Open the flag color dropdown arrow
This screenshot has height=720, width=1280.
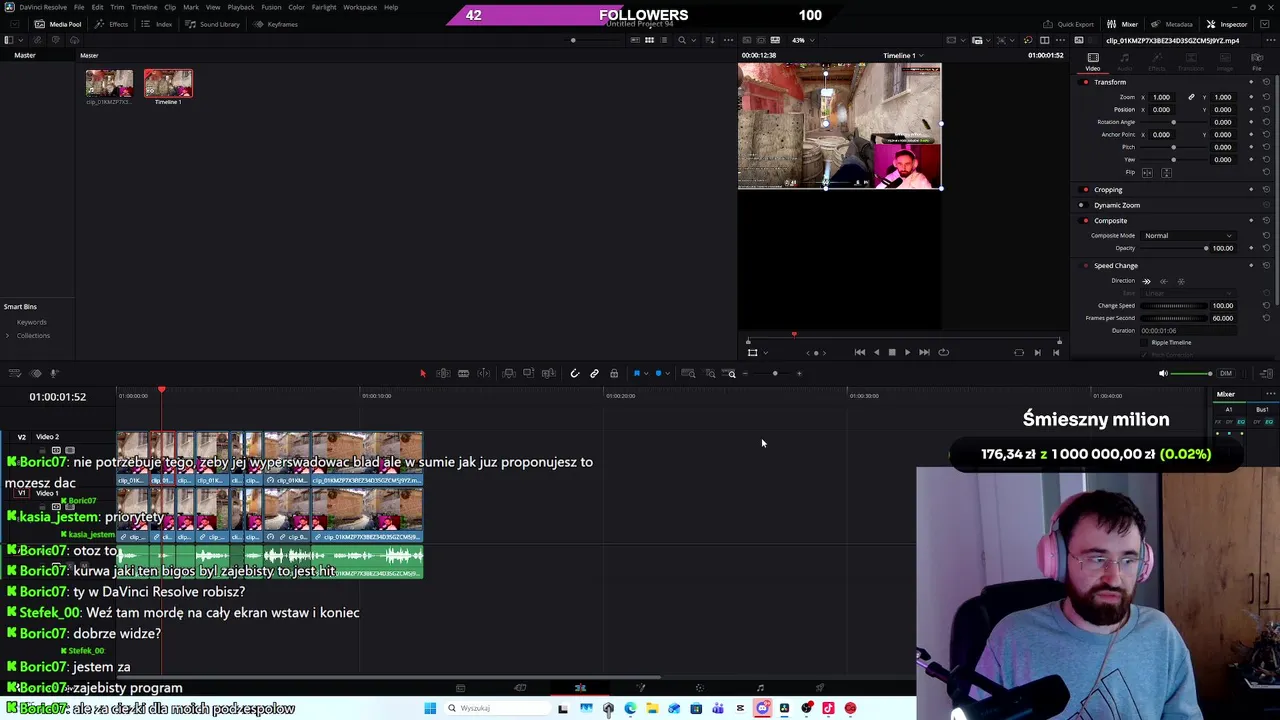[645, 373]
